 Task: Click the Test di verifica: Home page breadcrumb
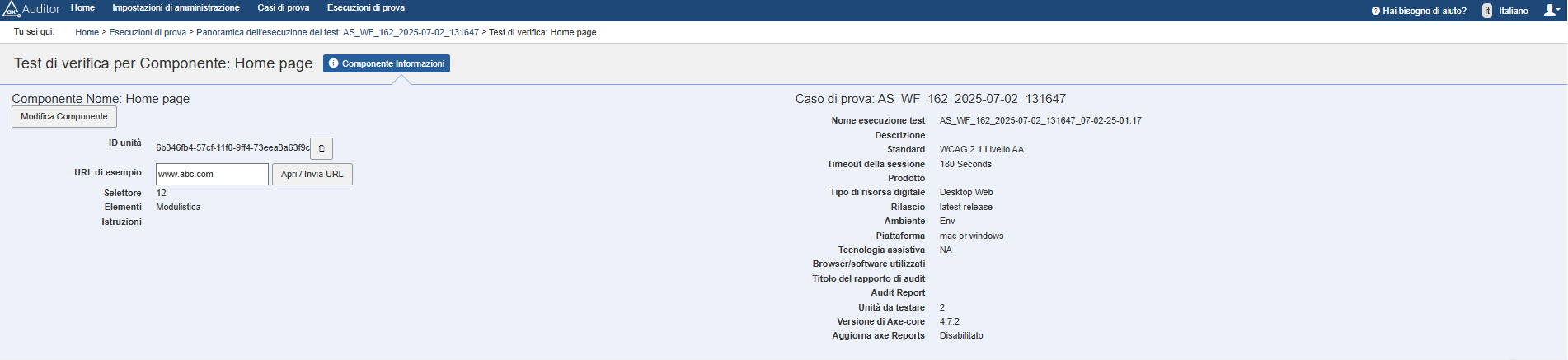coord(542,33)
